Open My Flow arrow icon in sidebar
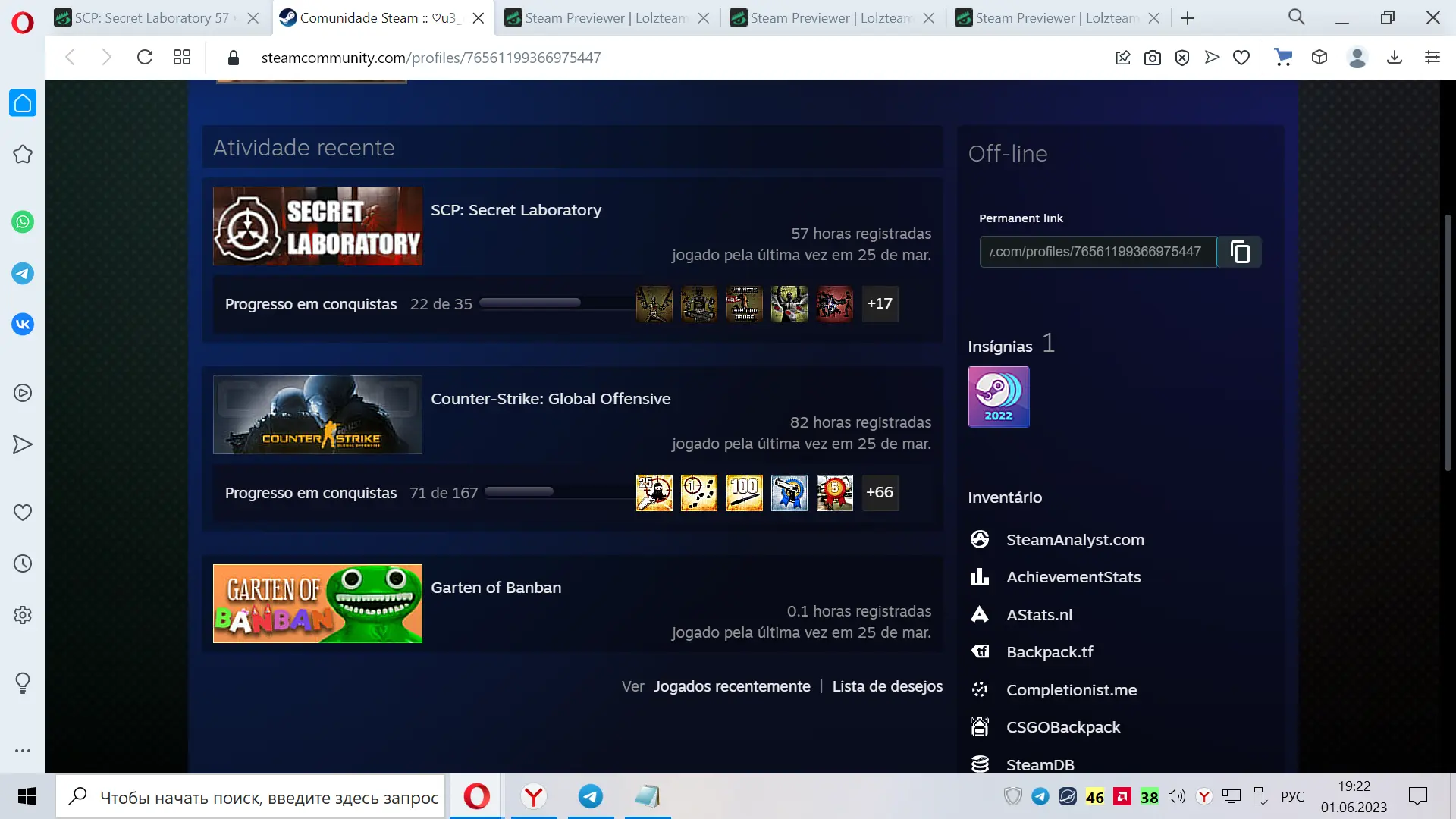The image size is (1456, 819). click(x=23, y=444)
